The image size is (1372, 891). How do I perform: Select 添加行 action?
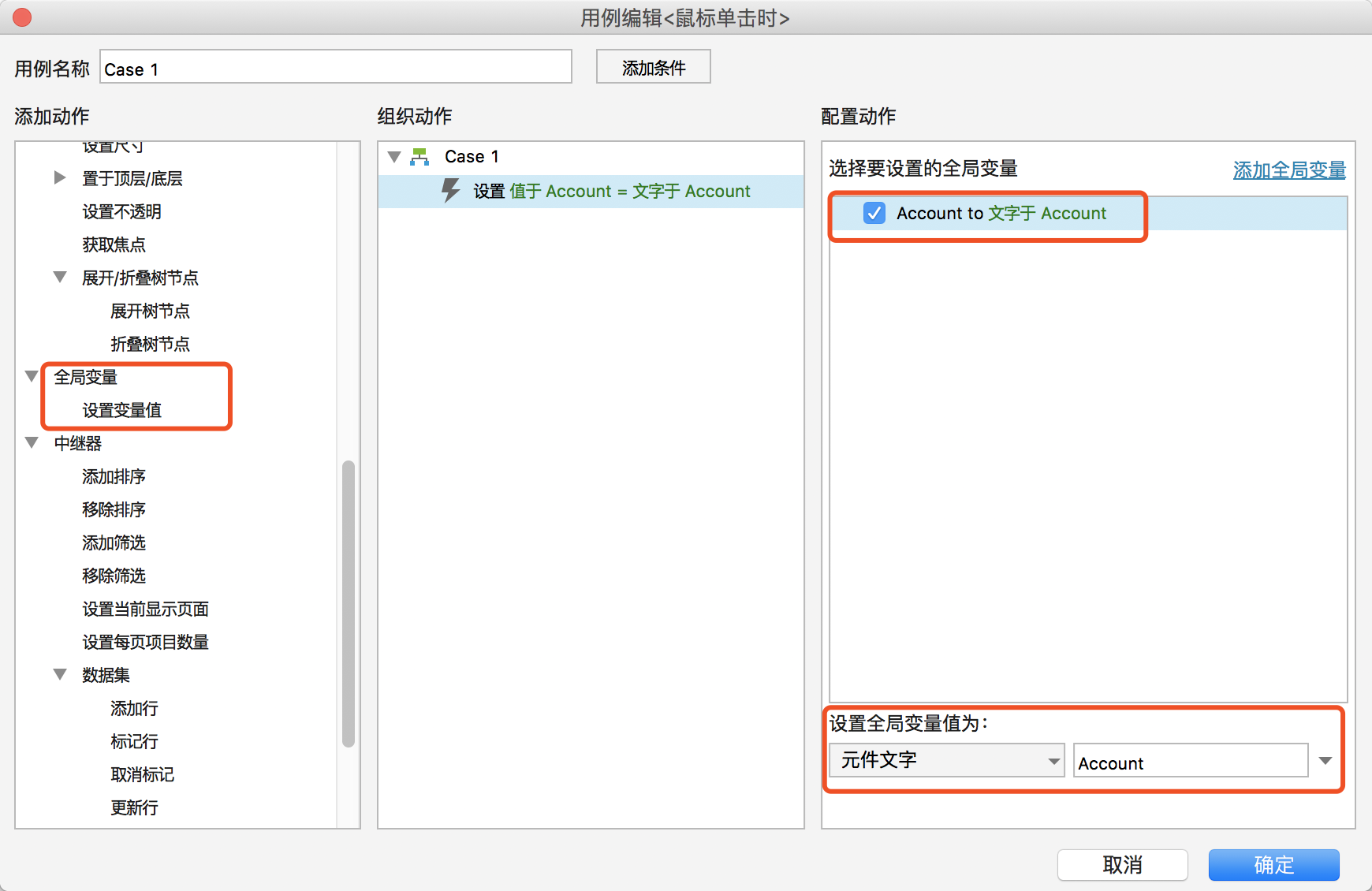(134, 708)
